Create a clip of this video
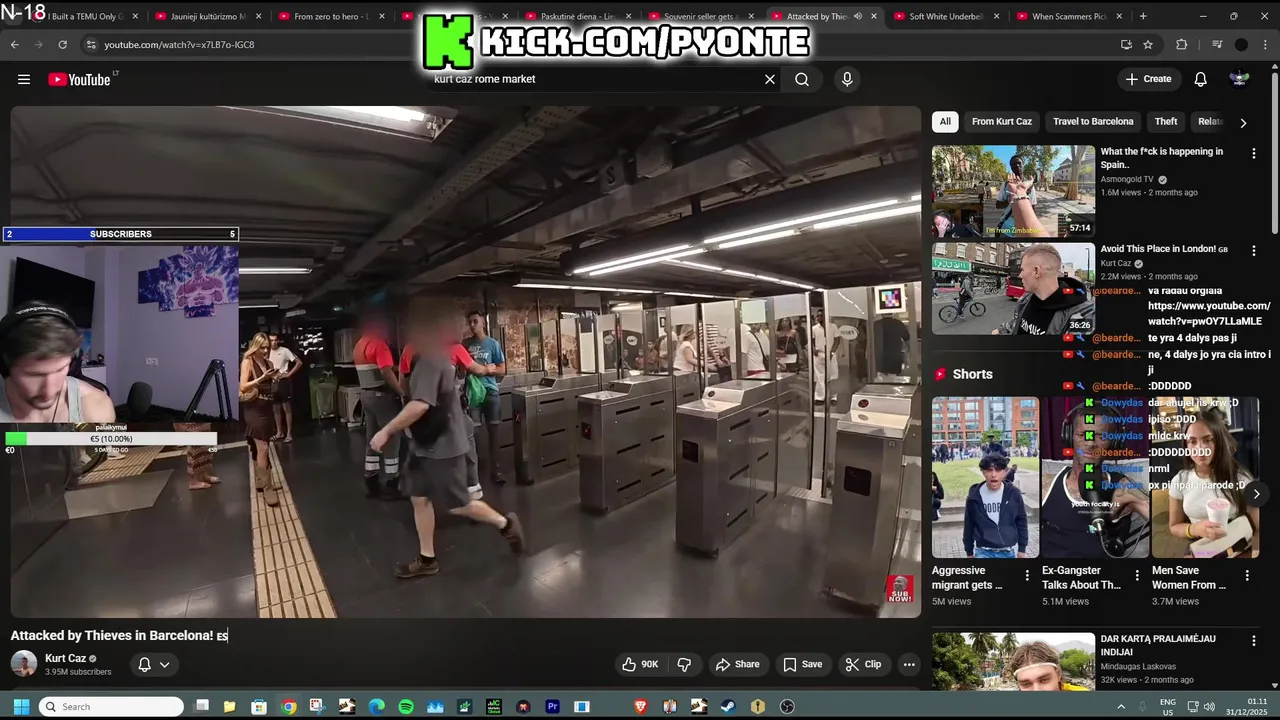The height and width of the screenshot is (720, 1280). [863, 664]
